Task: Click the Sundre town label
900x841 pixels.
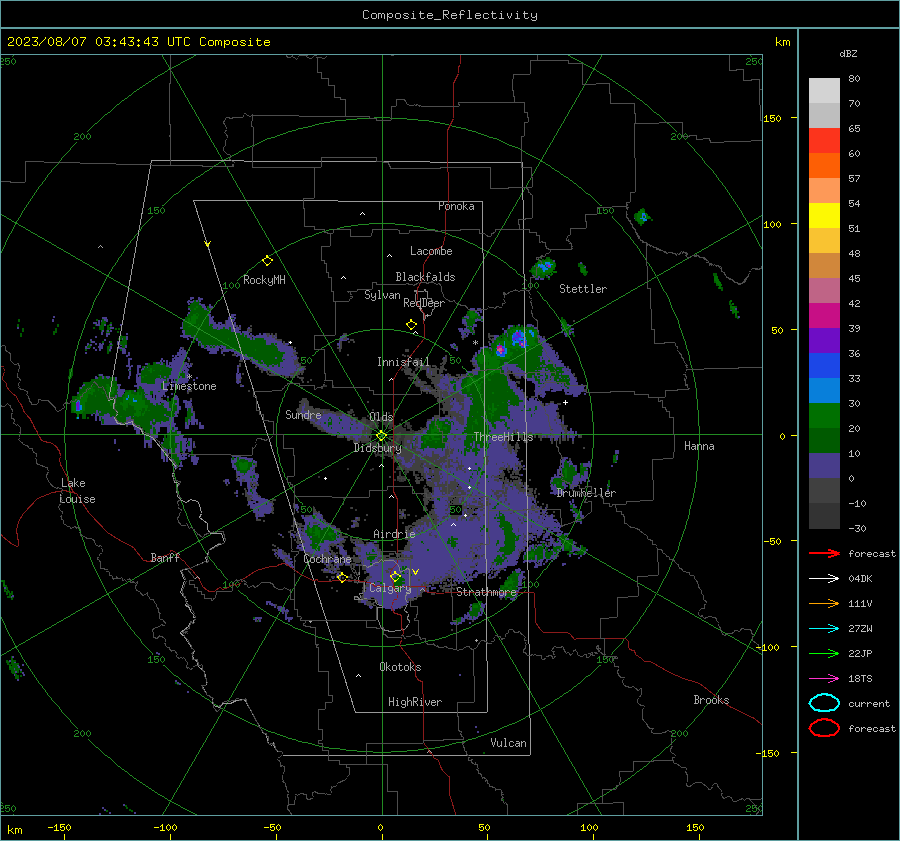Action: coord(303,414)
